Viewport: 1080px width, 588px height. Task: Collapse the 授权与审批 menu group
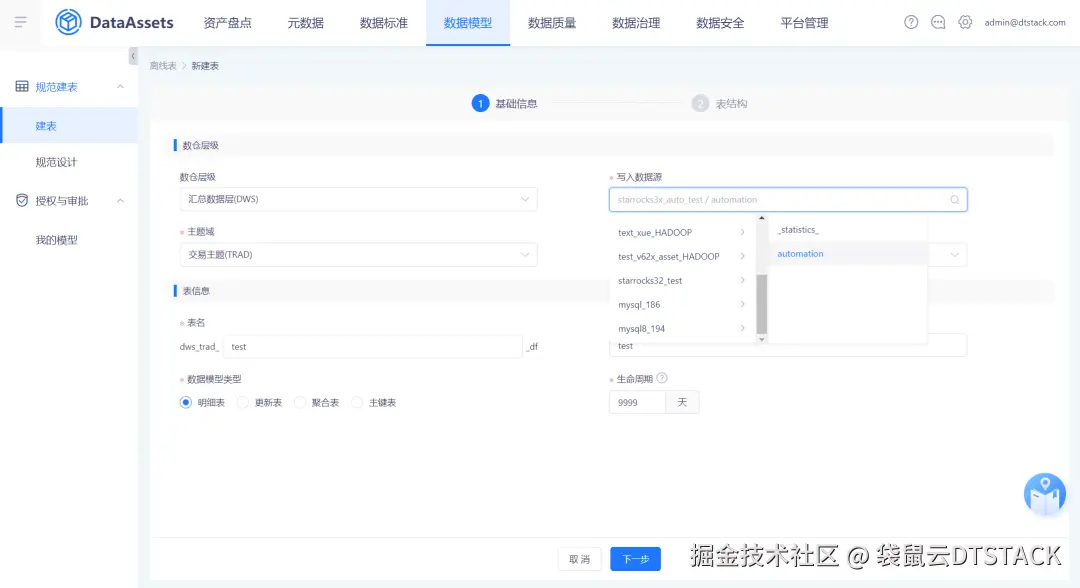pyautogui.click(x=121, y=201)
